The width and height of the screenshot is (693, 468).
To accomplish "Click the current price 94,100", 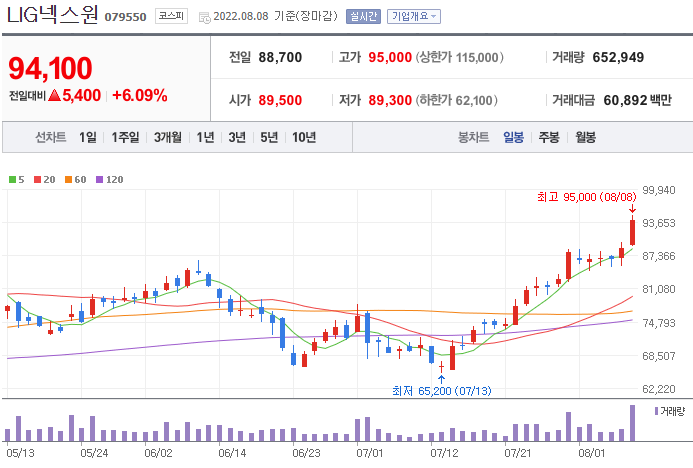I will [x=50, y=68].
